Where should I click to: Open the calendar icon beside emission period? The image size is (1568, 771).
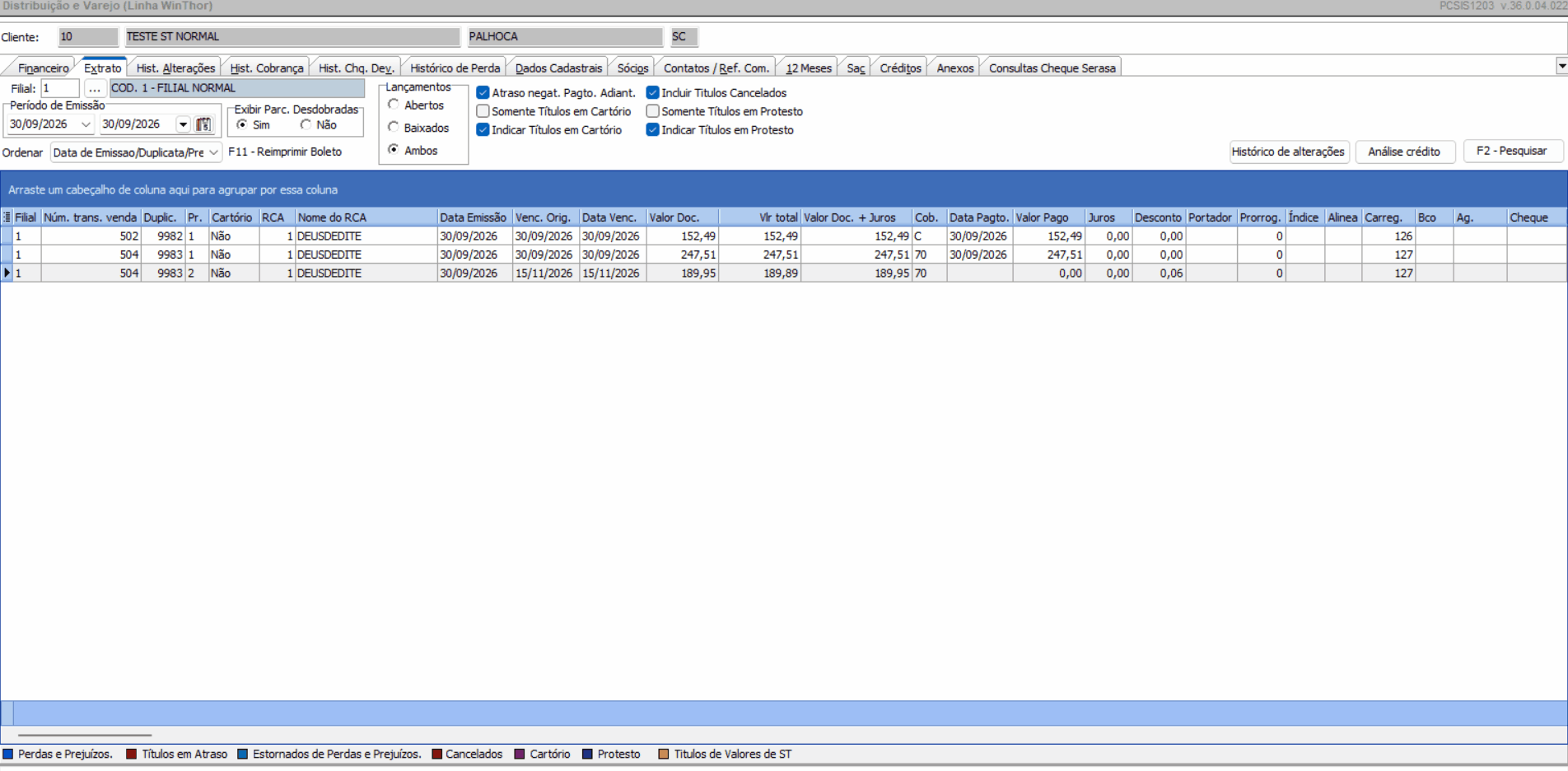(203, 124)
